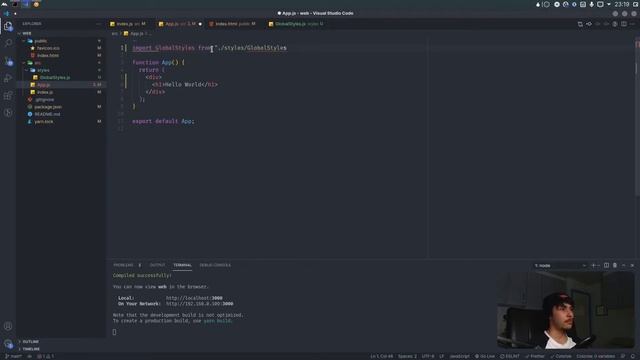Click the kill terminal trash icon
The width and height of the screenshot is (640, 360).
tap(615, 265)
